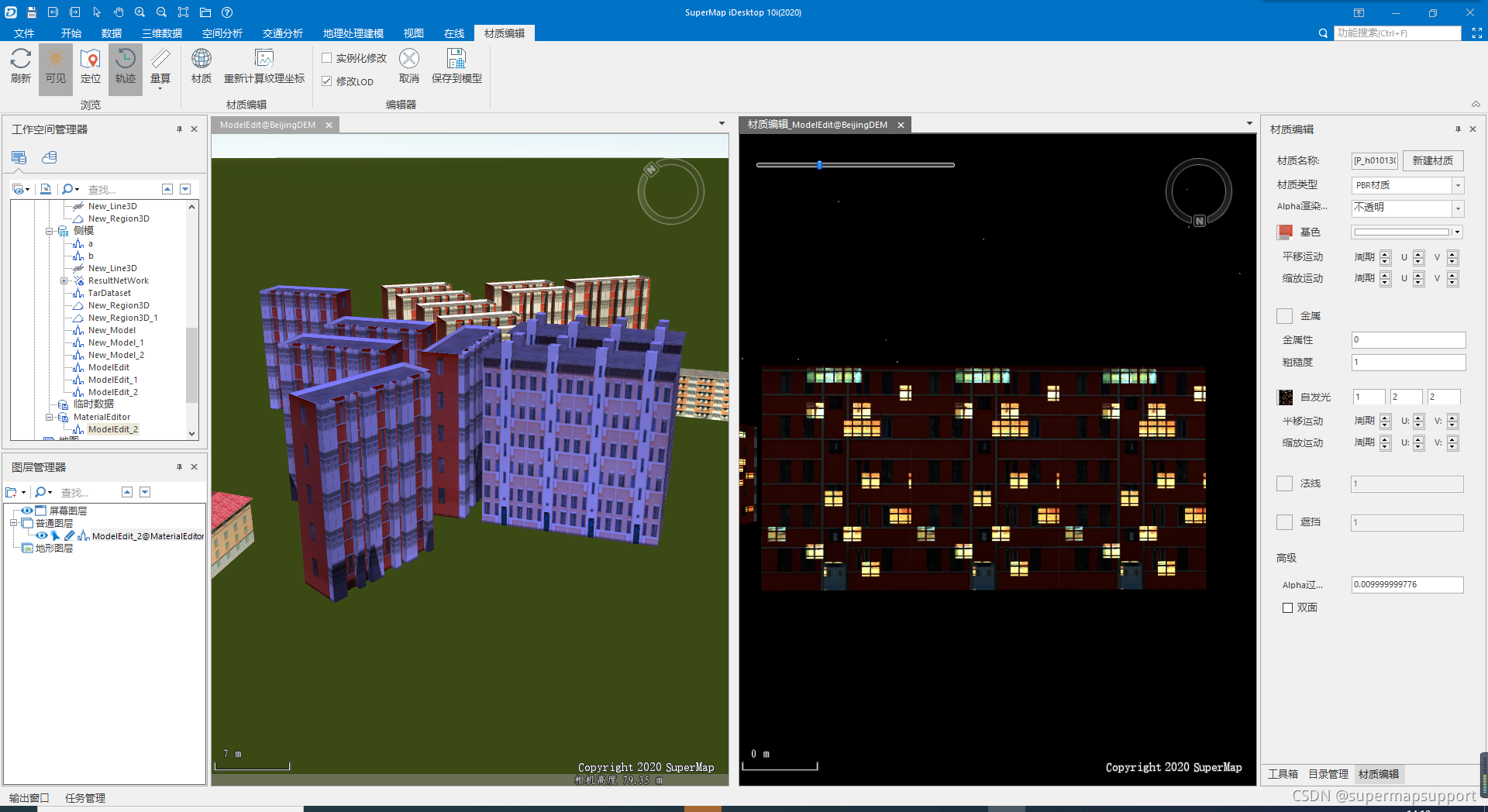
Task: Open the 材质类型 PBR材质 dropdown
Action: (1458, 185)
